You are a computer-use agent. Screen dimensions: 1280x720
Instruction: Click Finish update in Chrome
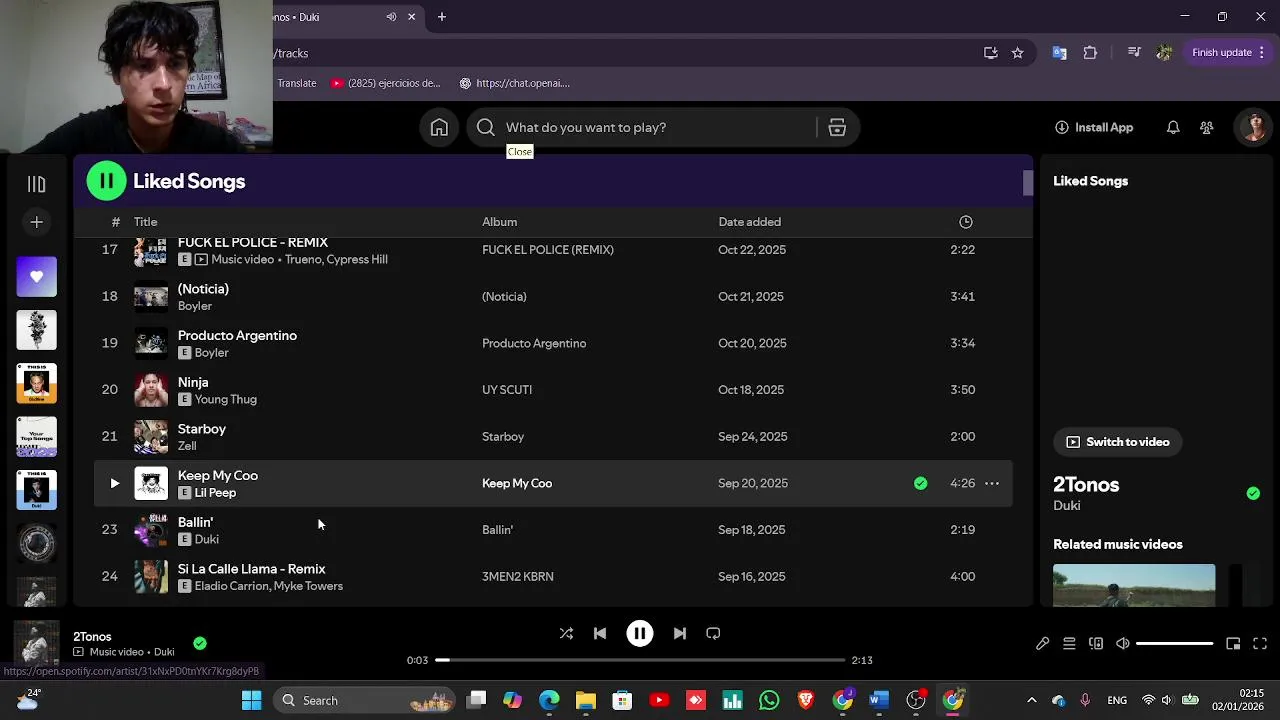pyautogui.click(x=1228, y=53)
